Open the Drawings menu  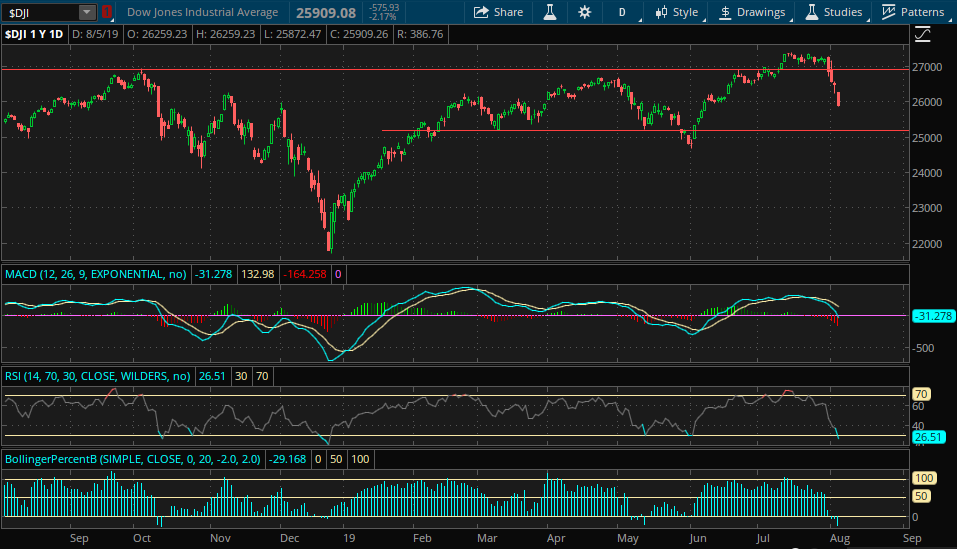click(x=752, y=12)
